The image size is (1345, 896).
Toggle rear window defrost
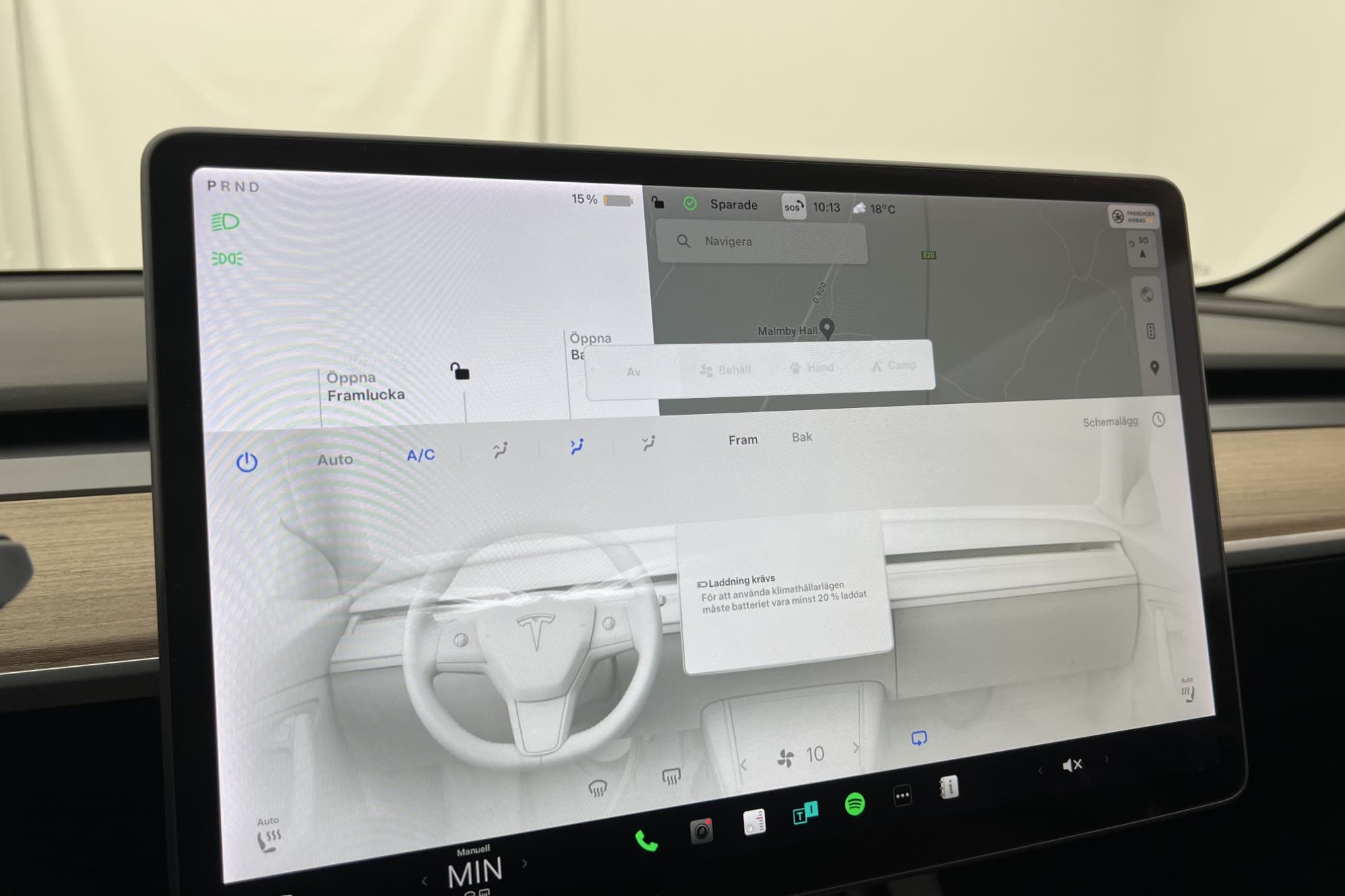[x=671, y=777]
